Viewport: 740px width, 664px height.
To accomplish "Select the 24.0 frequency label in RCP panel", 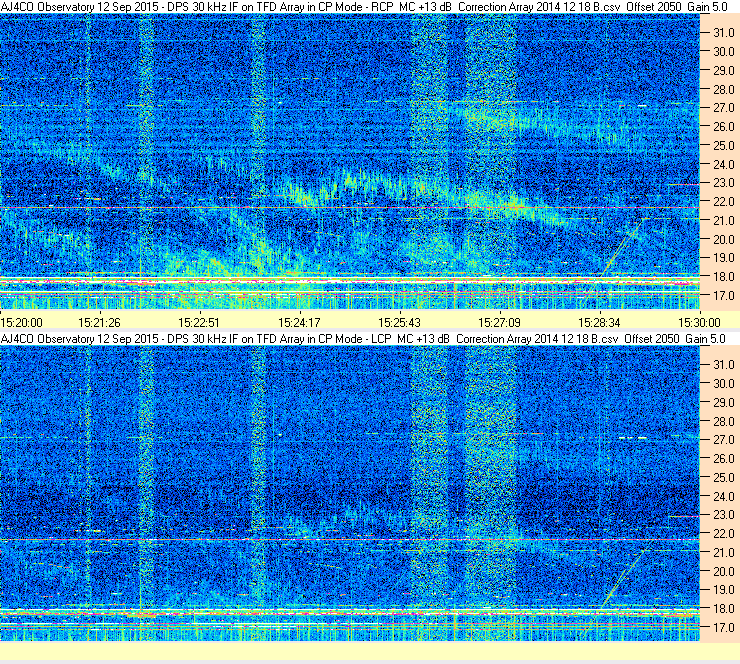I will pyautogui.click(x=724, y=165).
